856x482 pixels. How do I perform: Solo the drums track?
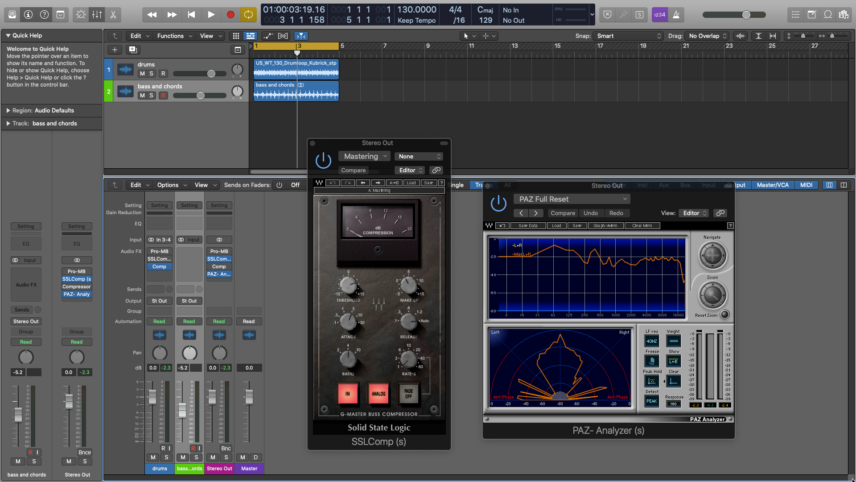(x=152, y=73)
